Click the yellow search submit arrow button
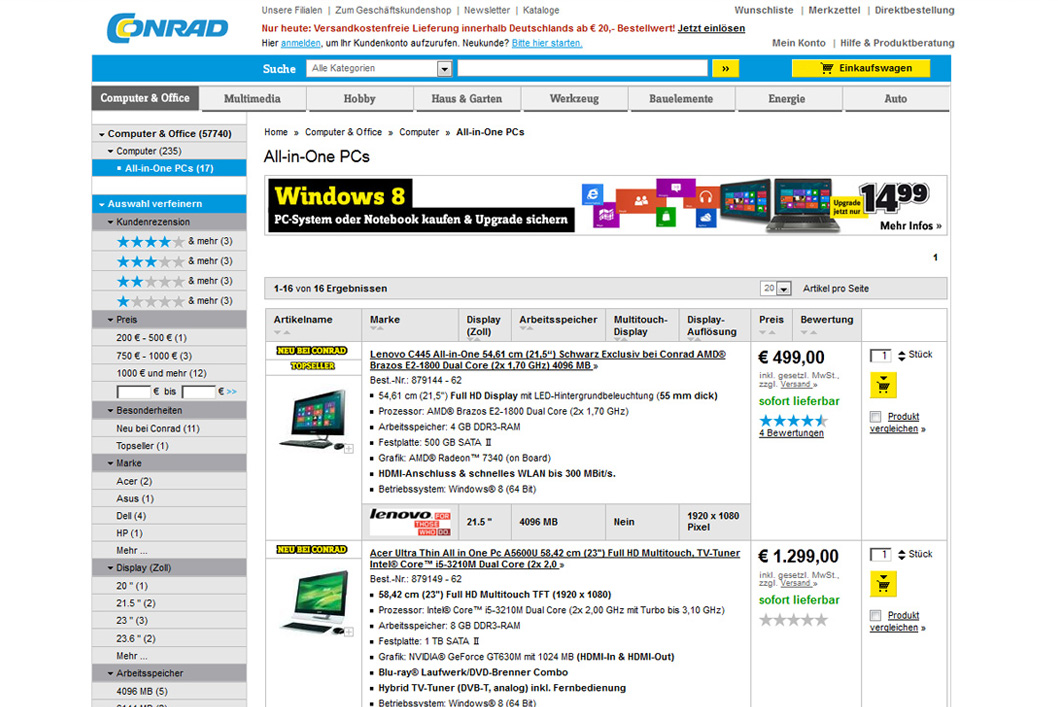 pyautogui.click(x=725, y=68)
